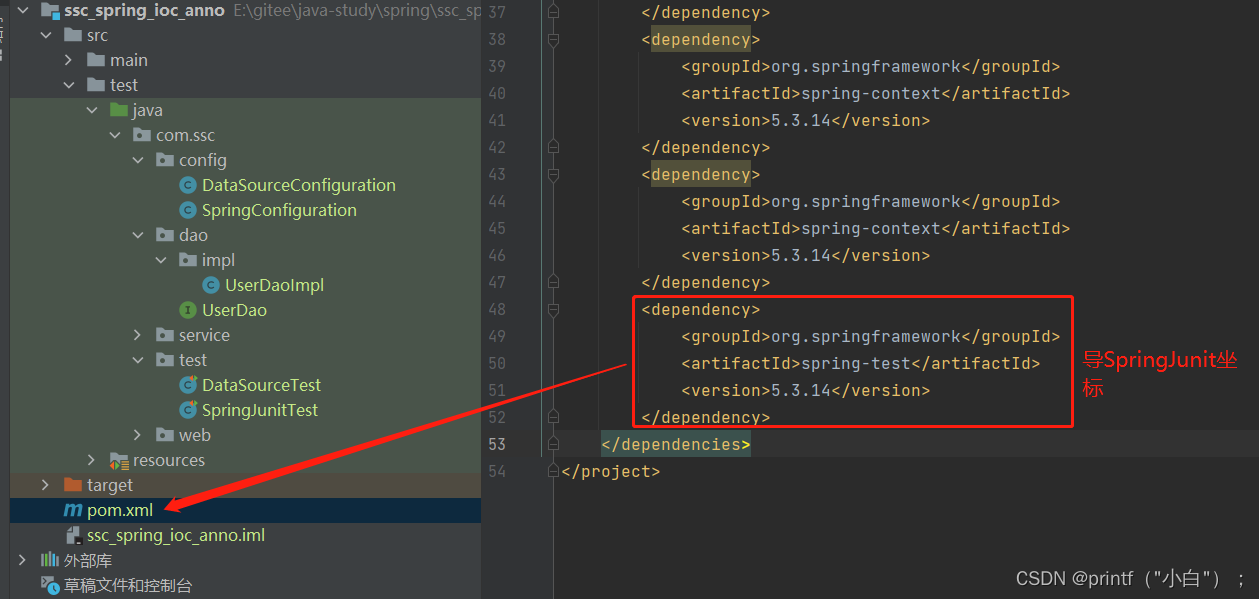Toggle the code fold marker at line 48

pyautogui.click(x=551, y=309)
